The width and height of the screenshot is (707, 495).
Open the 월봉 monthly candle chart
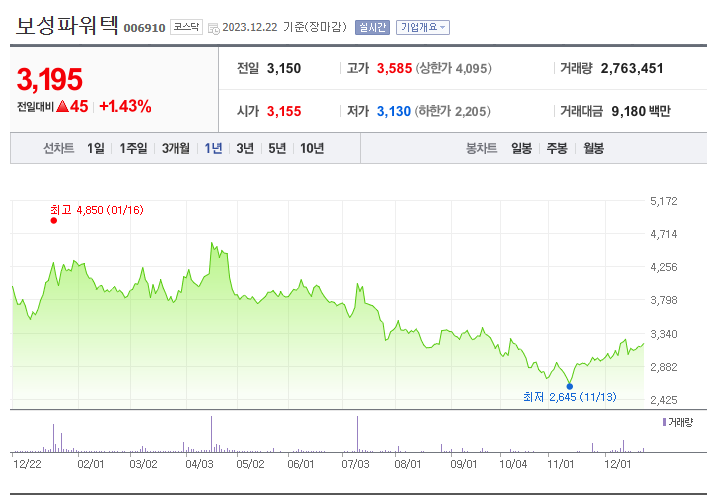coord(593,148)
